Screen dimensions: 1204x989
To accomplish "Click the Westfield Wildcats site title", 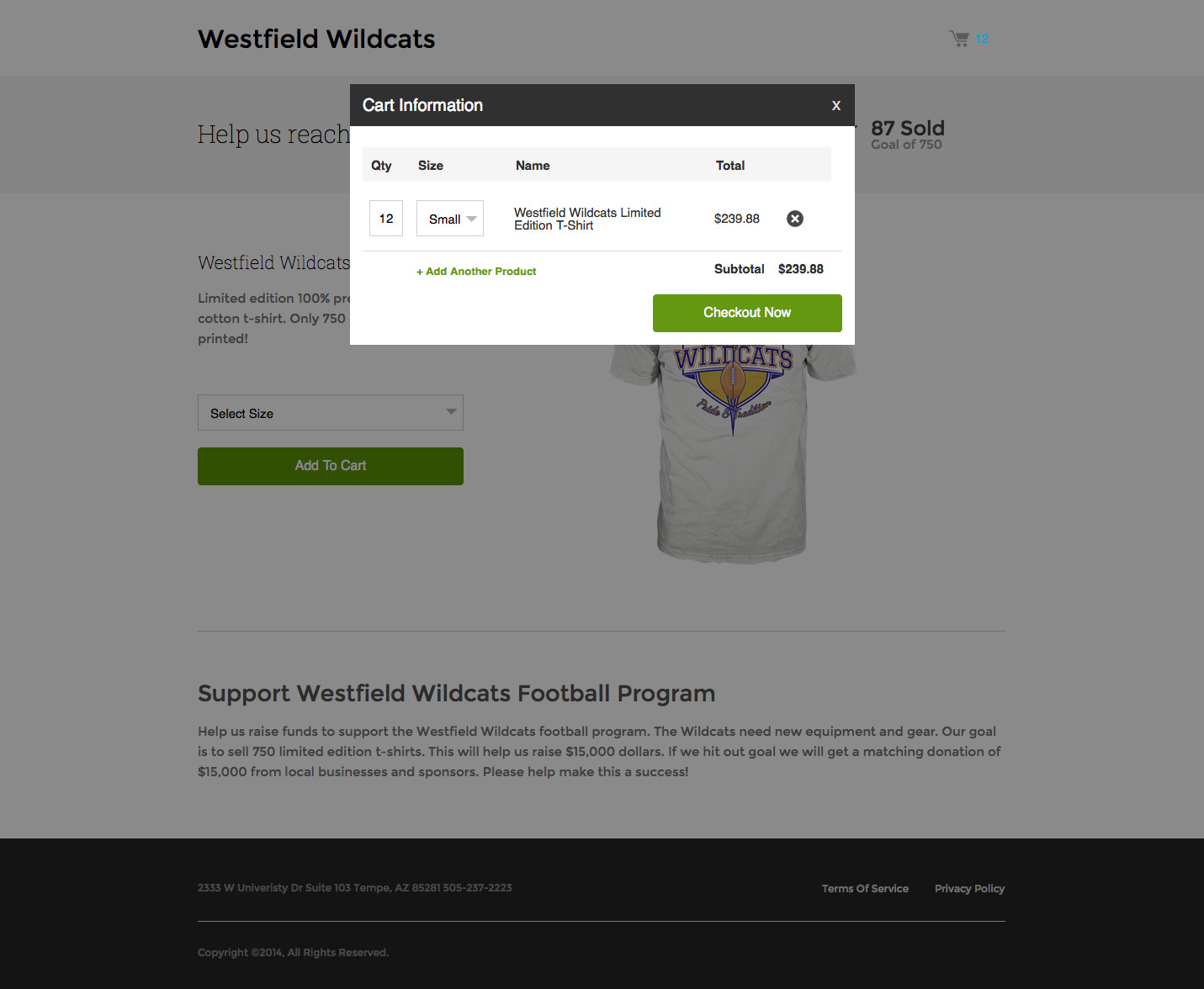I will pyautogui.click(x=316, y=40).
